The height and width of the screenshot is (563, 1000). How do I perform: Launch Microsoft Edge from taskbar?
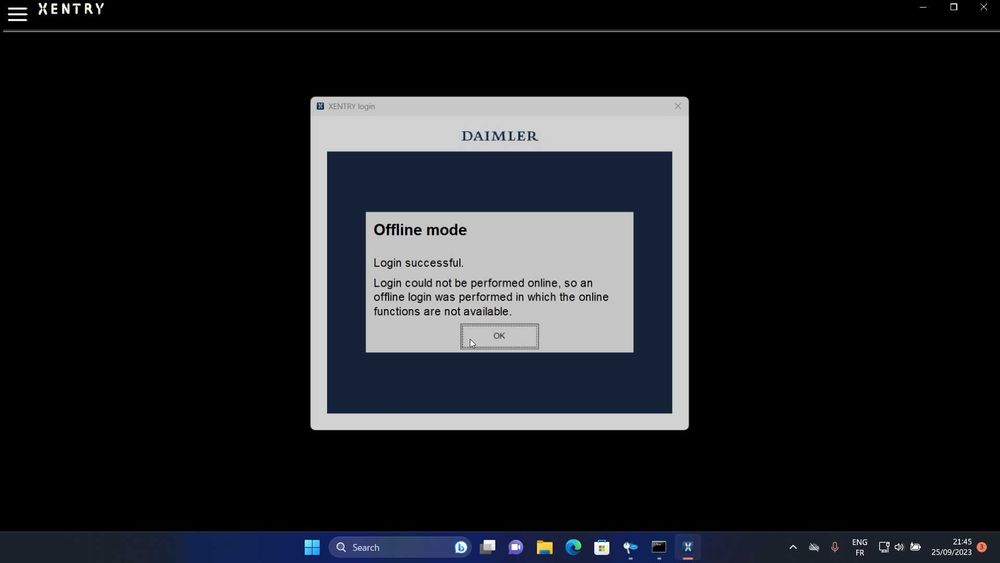573,547
